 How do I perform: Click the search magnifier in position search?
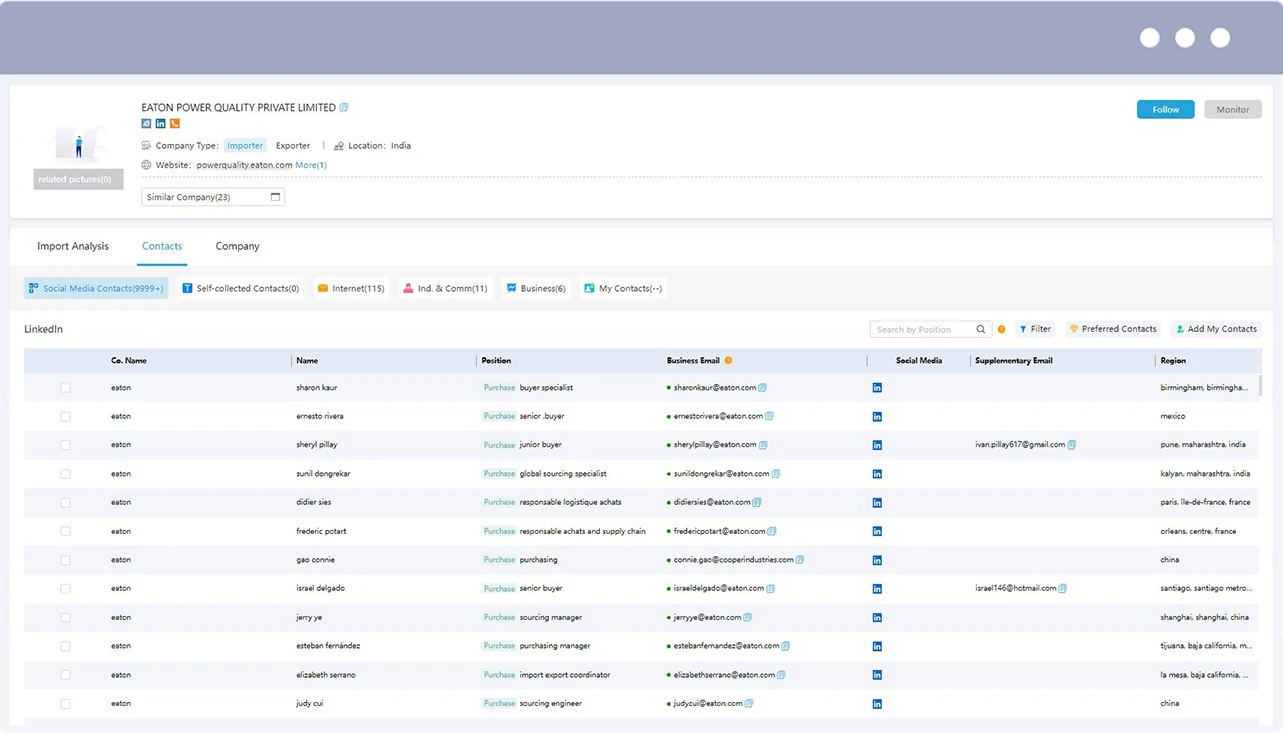point(981,329)
